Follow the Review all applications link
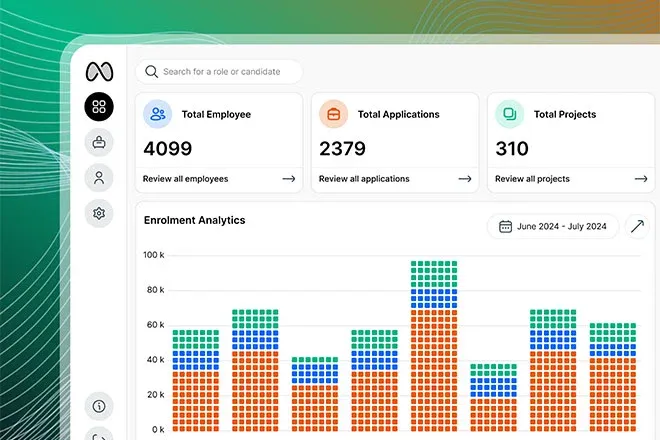Image resolution: width=660 pixels, height=440 pixels. tap(364, 179)
